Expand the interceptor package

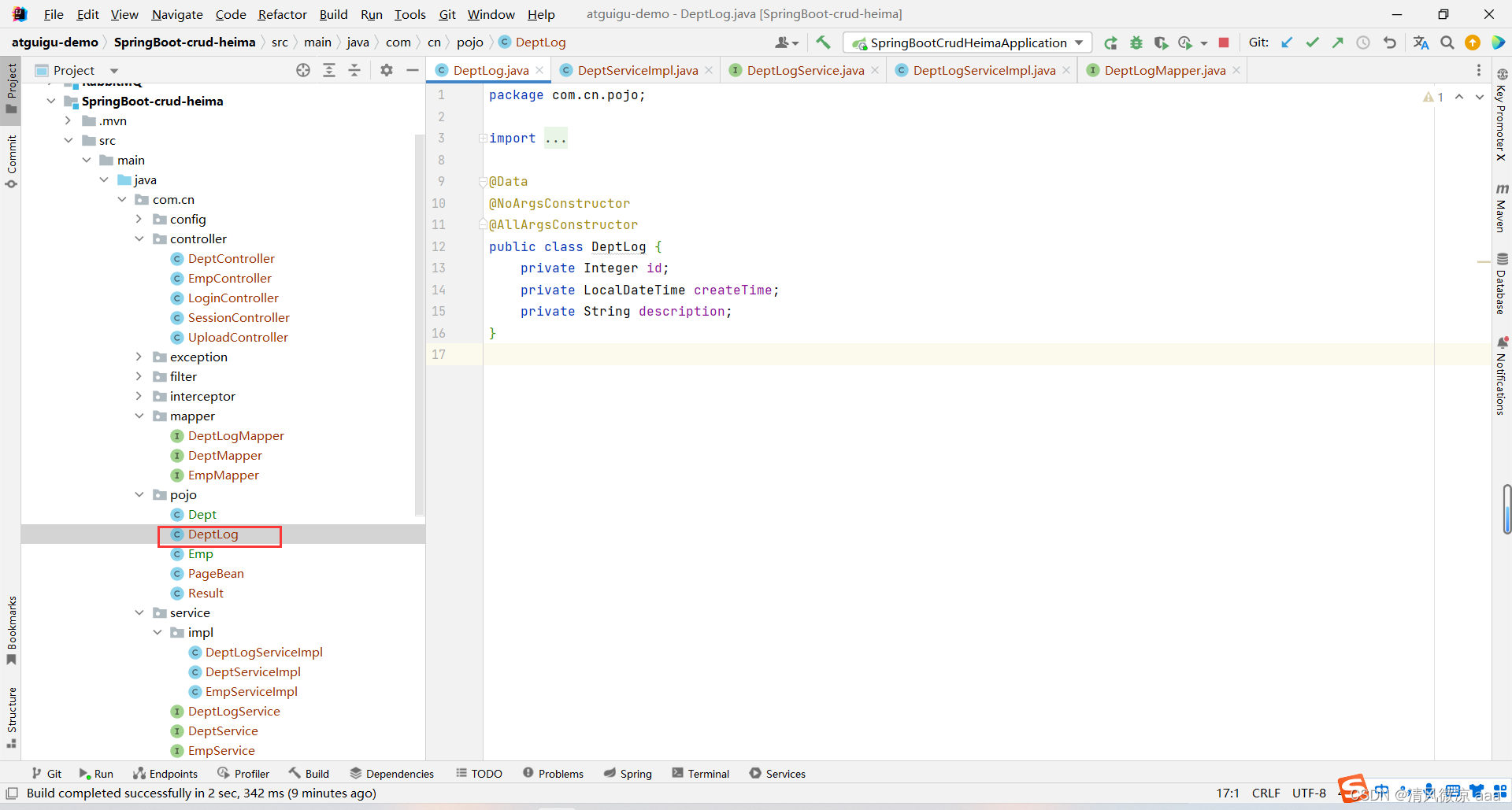point(139,396)
